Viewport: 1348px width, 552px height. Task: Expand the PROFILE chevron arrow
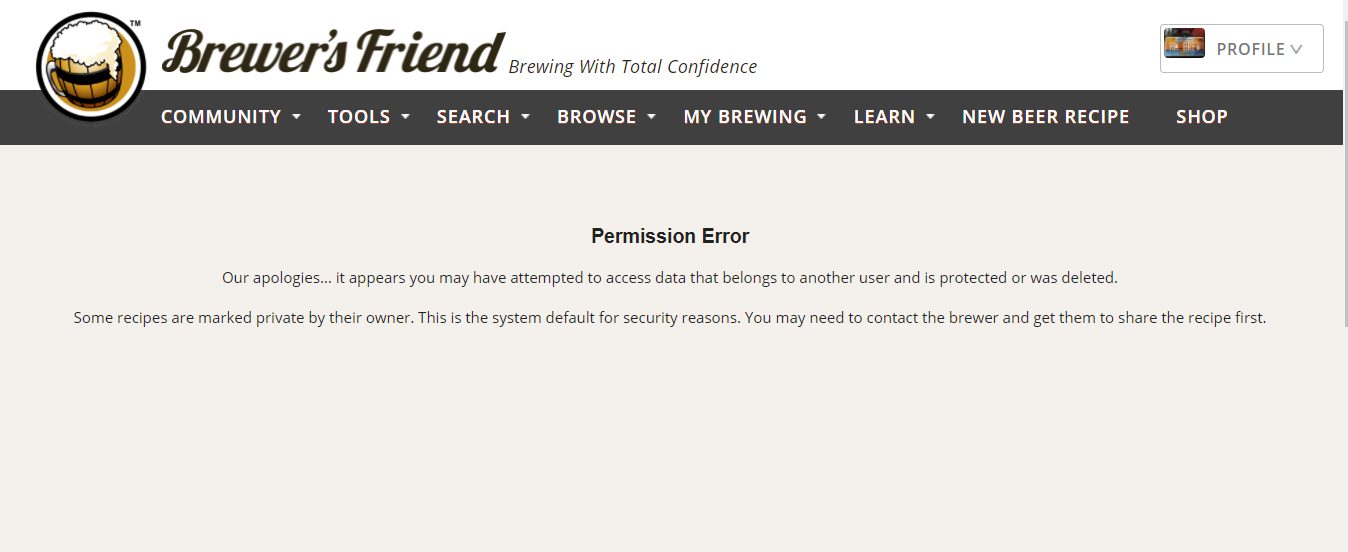1296,49
